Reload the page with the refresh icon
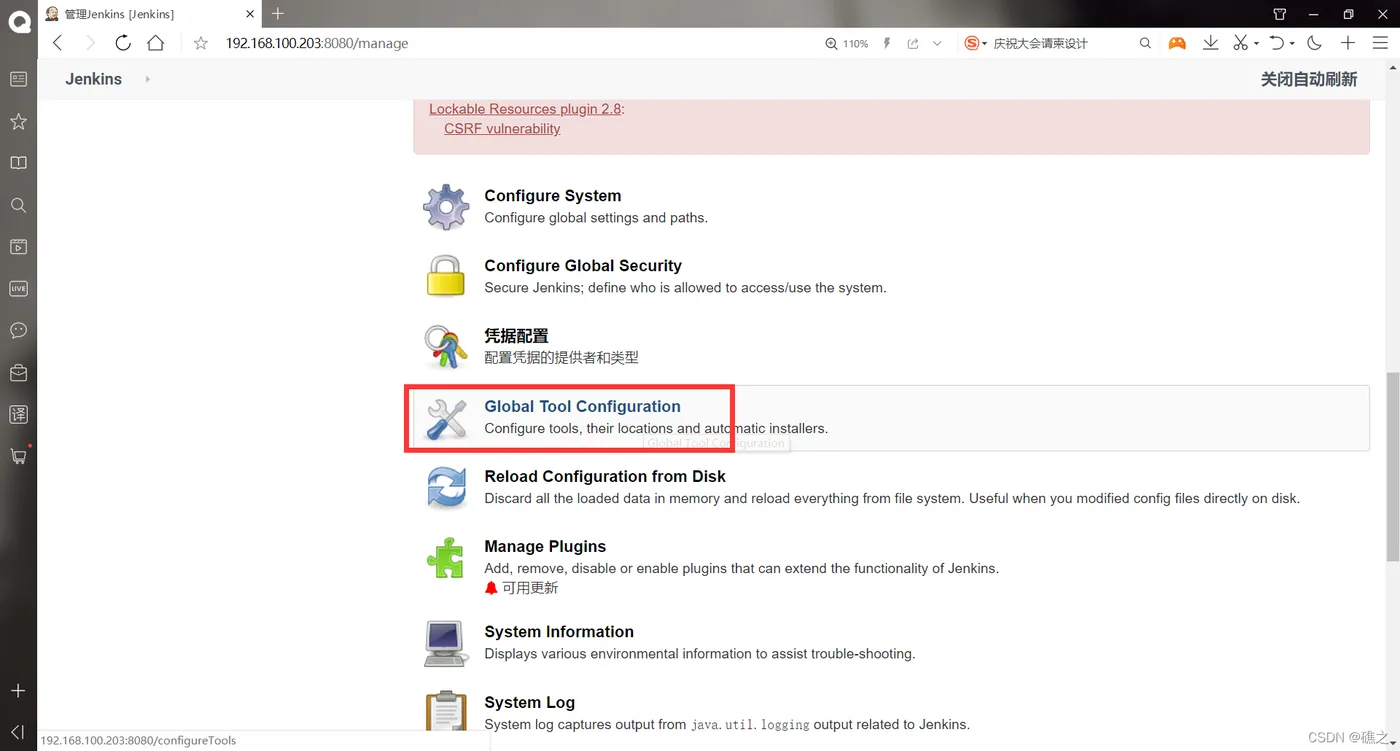Image resolution: width=1400 pixels, height=751 pixels. pos(123,43)
